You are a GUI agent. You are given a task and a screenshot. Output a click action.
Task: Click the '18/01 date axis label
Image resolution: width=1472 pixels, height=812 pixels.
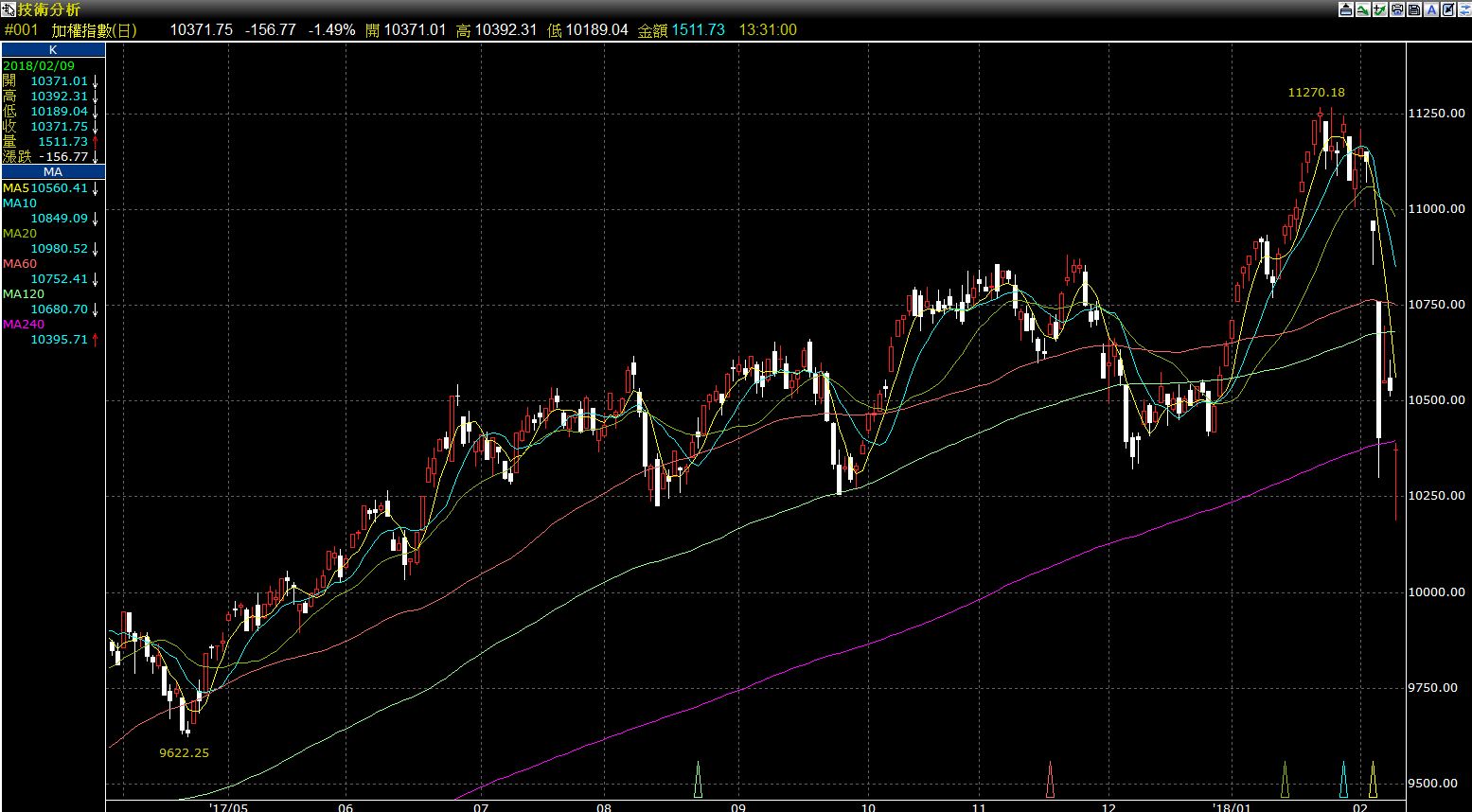pyautogui.click(x=1232, y=807)
